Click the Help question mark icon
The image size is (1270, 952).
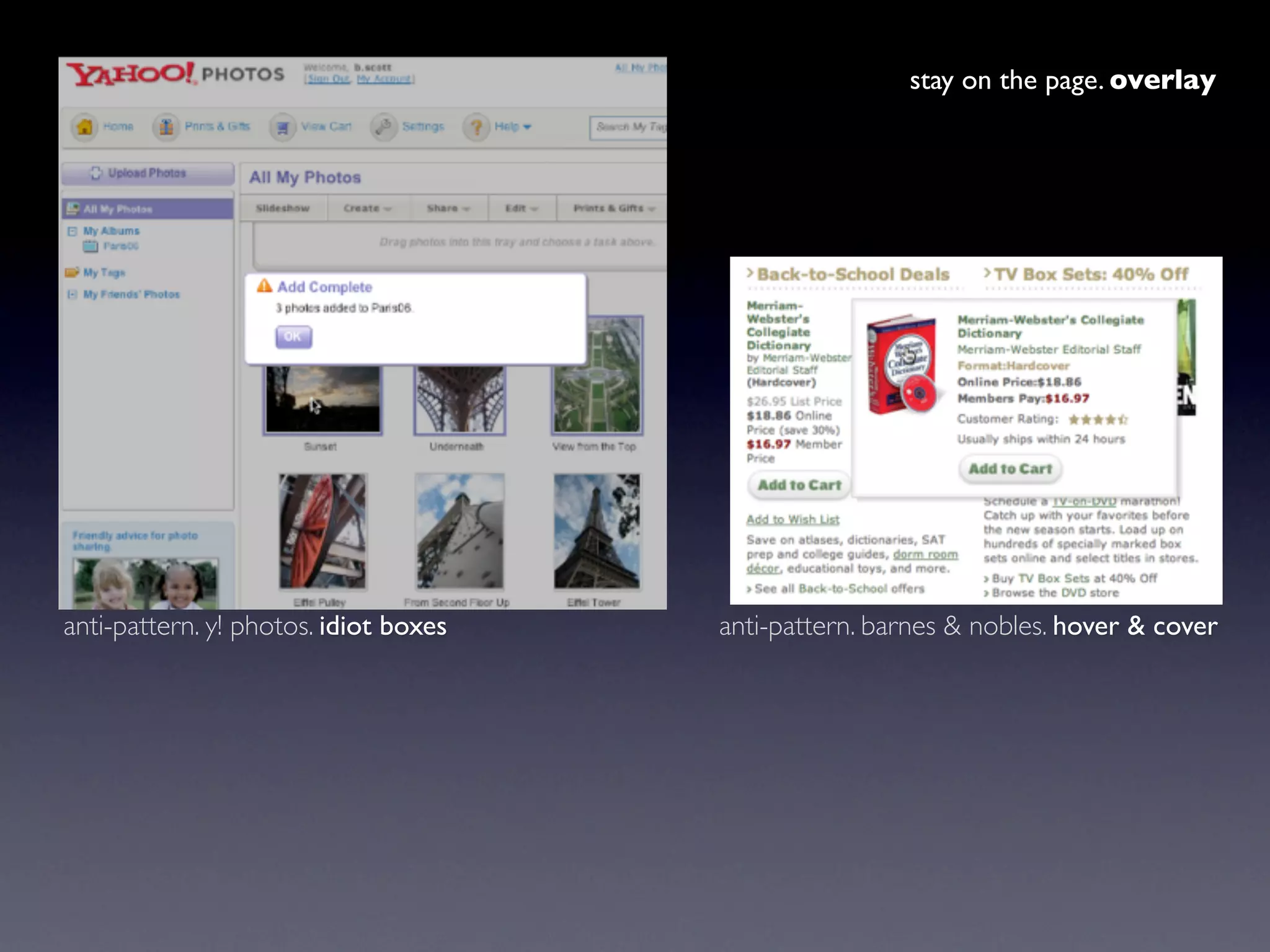pyautogui.click(x=476, y=127)
